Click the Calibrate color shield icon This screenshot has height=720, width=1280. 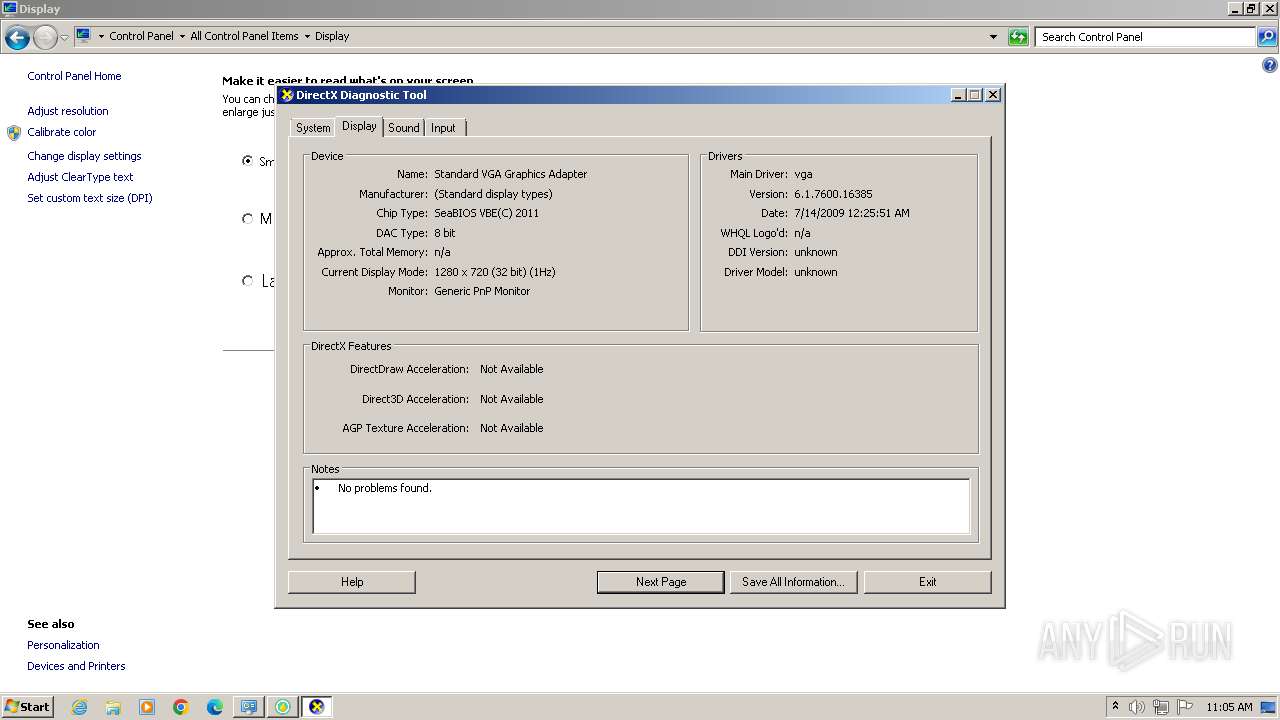[x=14, y=132]
